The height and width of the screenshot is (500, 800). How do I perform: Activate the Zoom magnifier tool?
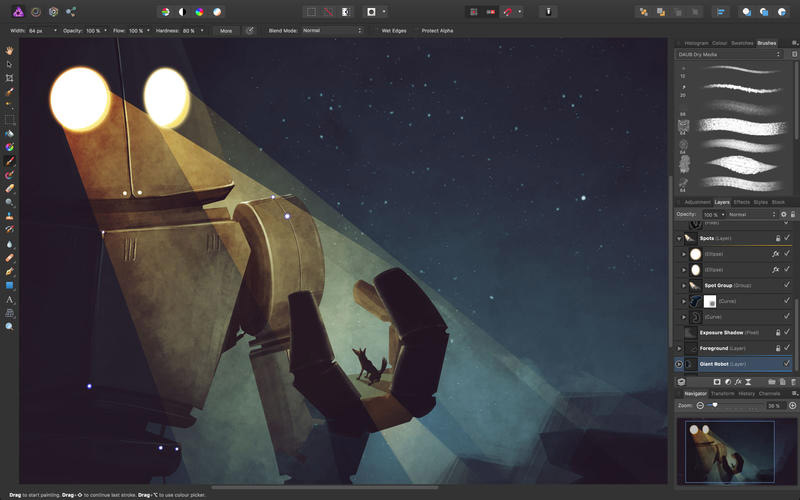point(10,326)
